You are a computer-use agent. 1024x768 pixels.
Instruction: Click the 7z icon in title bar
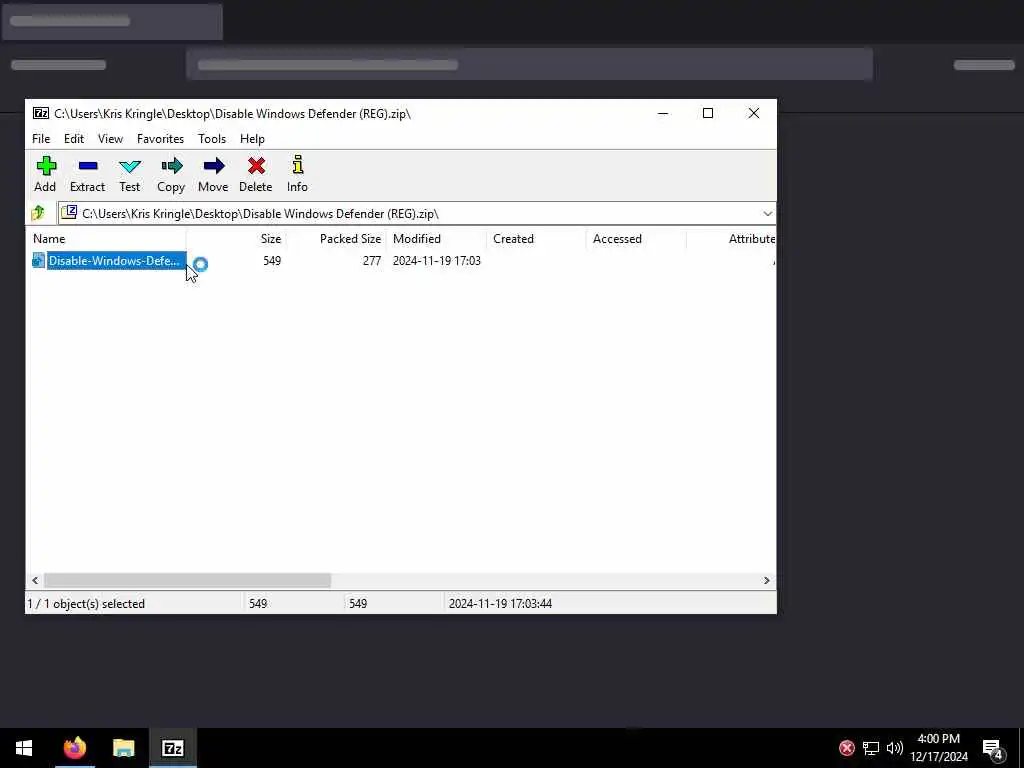(40, 113)
